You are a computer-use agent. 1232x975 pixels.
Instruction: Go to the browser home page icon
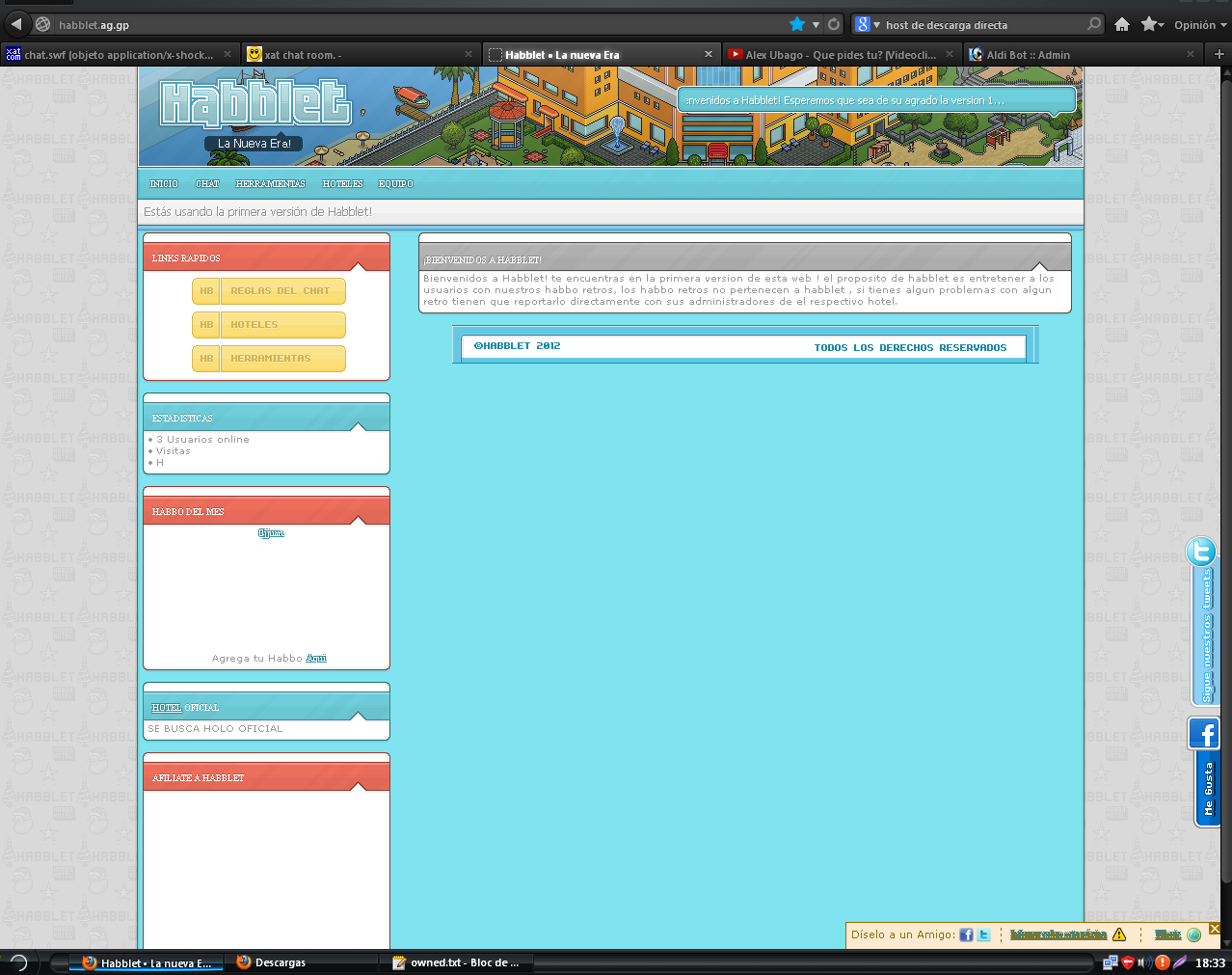point(1122,24)
